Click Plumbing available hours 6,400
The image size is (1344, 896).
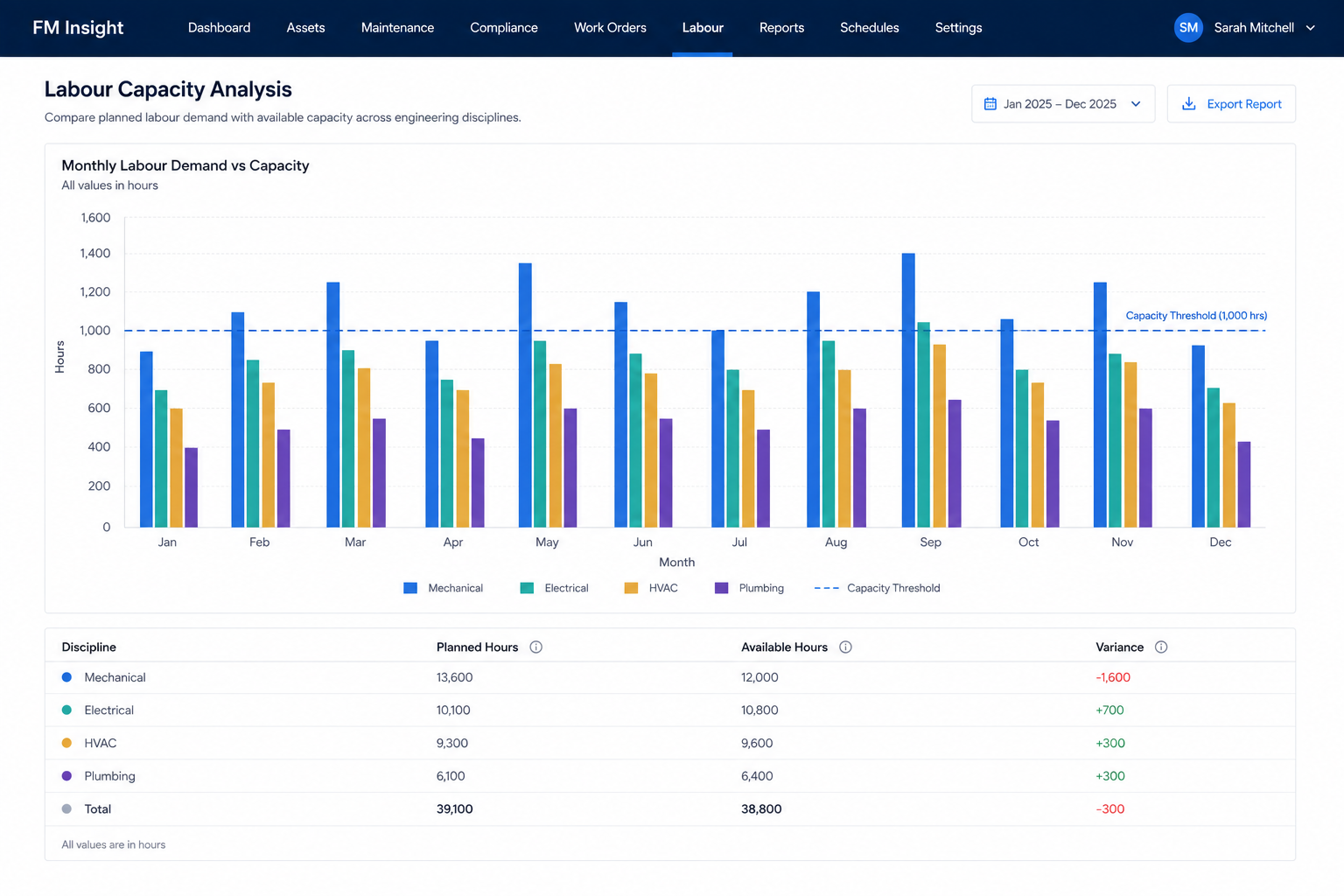click(x=757, y=776)
